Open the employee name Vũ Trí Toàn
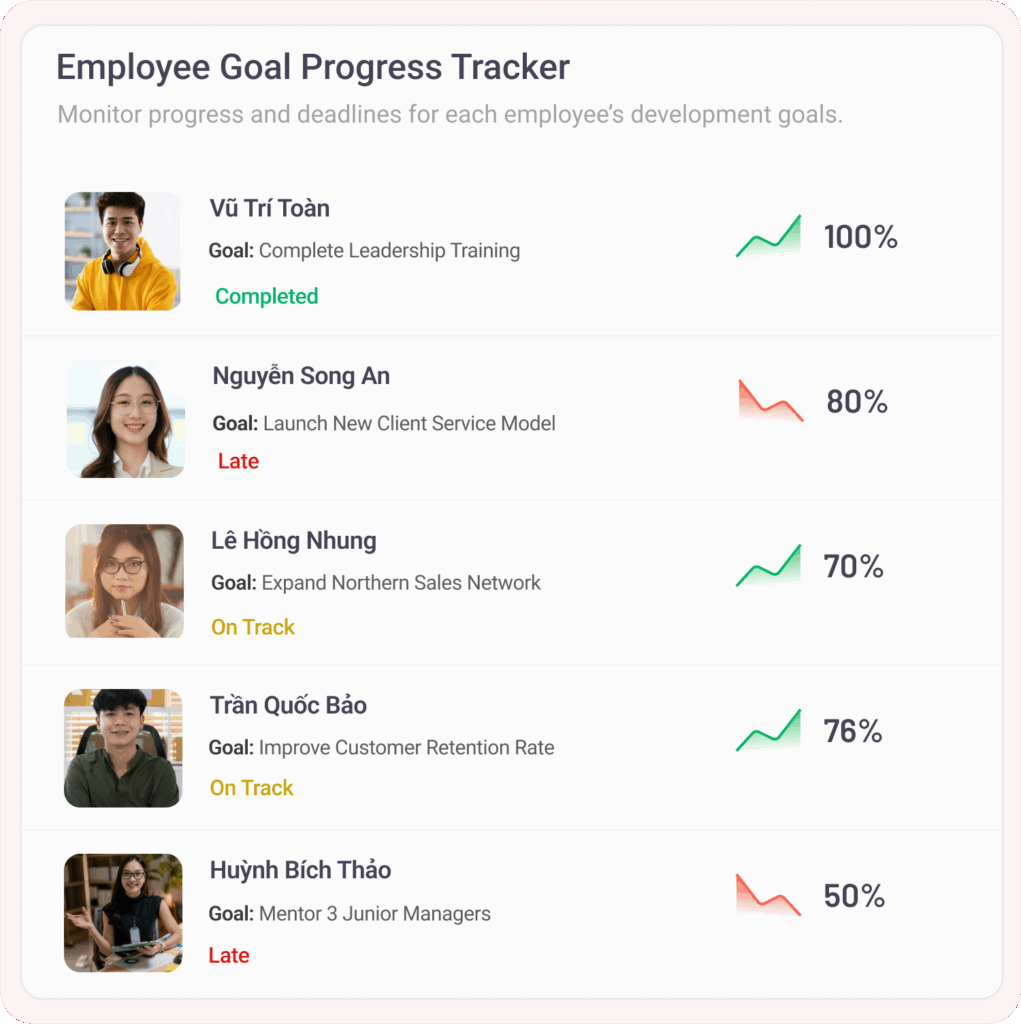This screenshot has height=1024, width=1021. (x=269, y=208)
